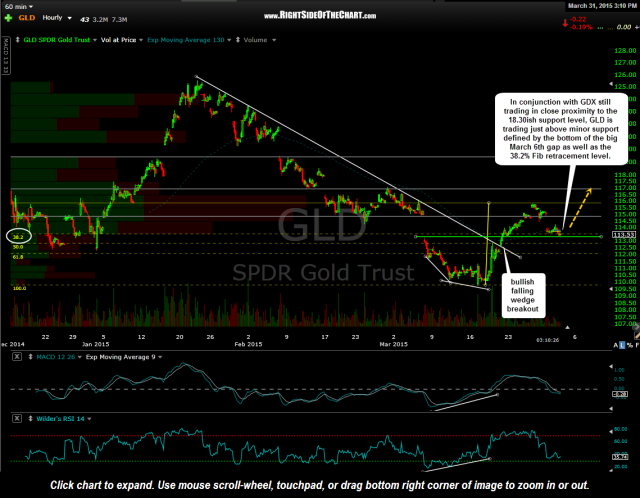Click the price scale arrow near 125.00
Viewport: 640px width, 498px height.
(x=611, y=84)
